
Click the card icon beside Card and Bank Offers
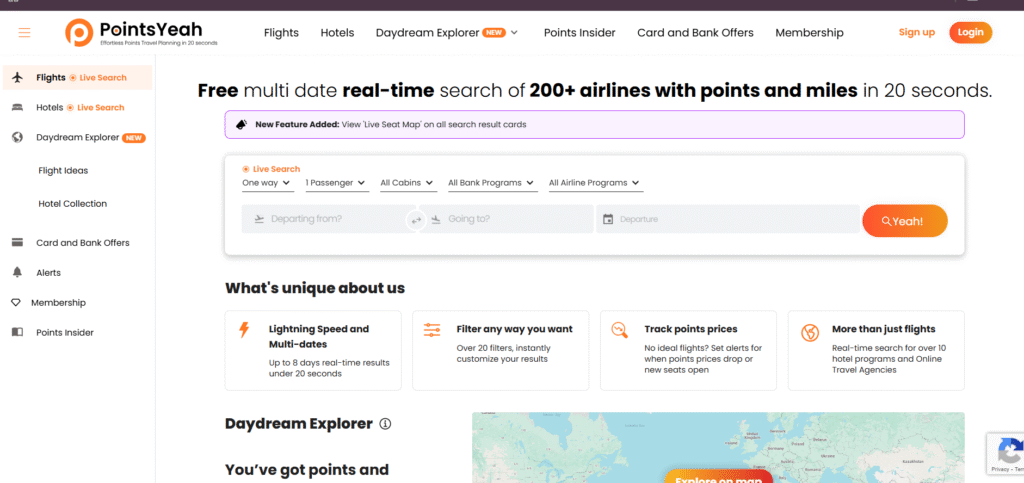pyautogui.click(x=18, y=243)
